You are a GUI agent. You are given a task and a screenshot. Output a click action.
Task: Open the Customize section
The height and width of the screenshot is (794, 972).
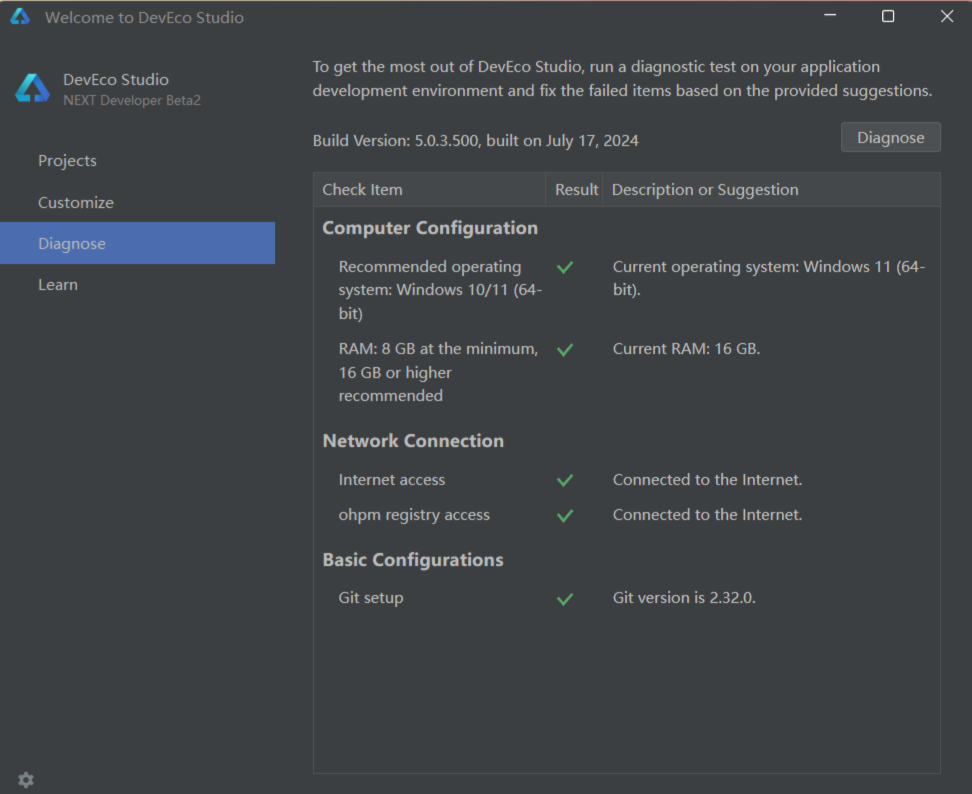tap(138, 202)
